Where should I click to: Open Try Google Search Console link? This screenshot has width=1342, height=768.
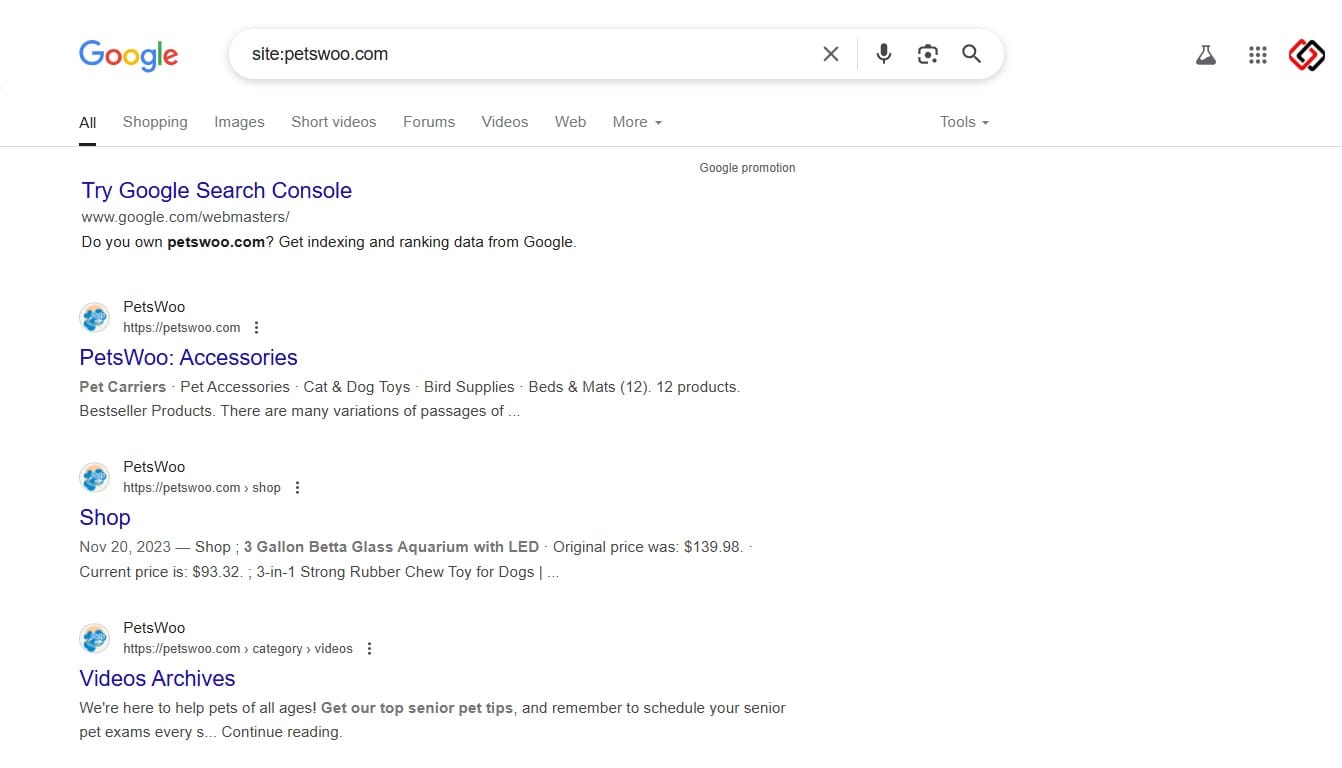click(217, 190)
